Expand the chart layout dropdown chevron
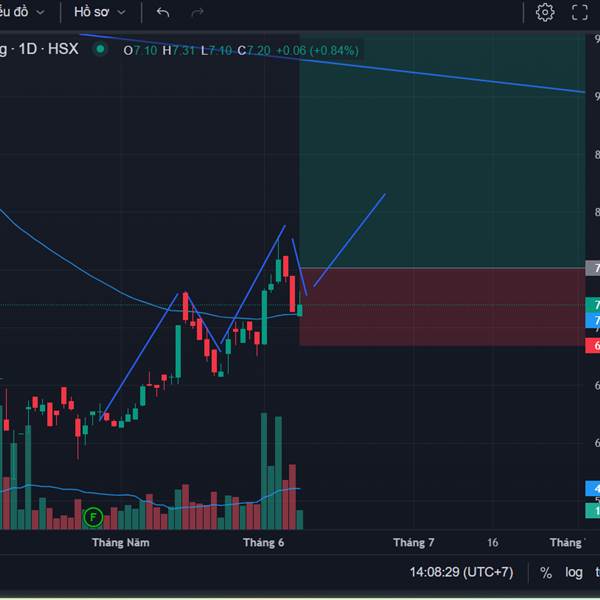 [x=40, y=13]
